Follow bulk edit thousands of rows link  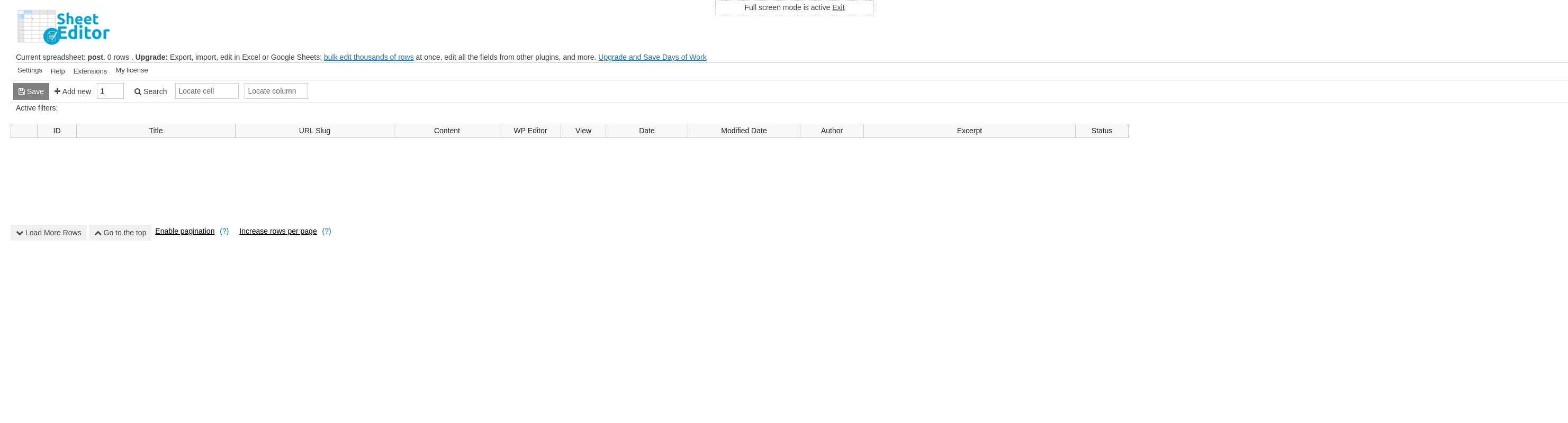pos(369,57)
